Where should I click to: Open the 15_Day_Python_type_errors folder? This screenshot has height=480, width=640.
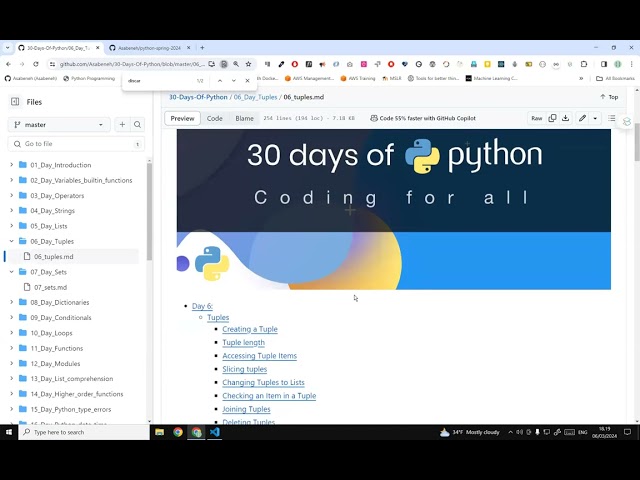point(71,409)
